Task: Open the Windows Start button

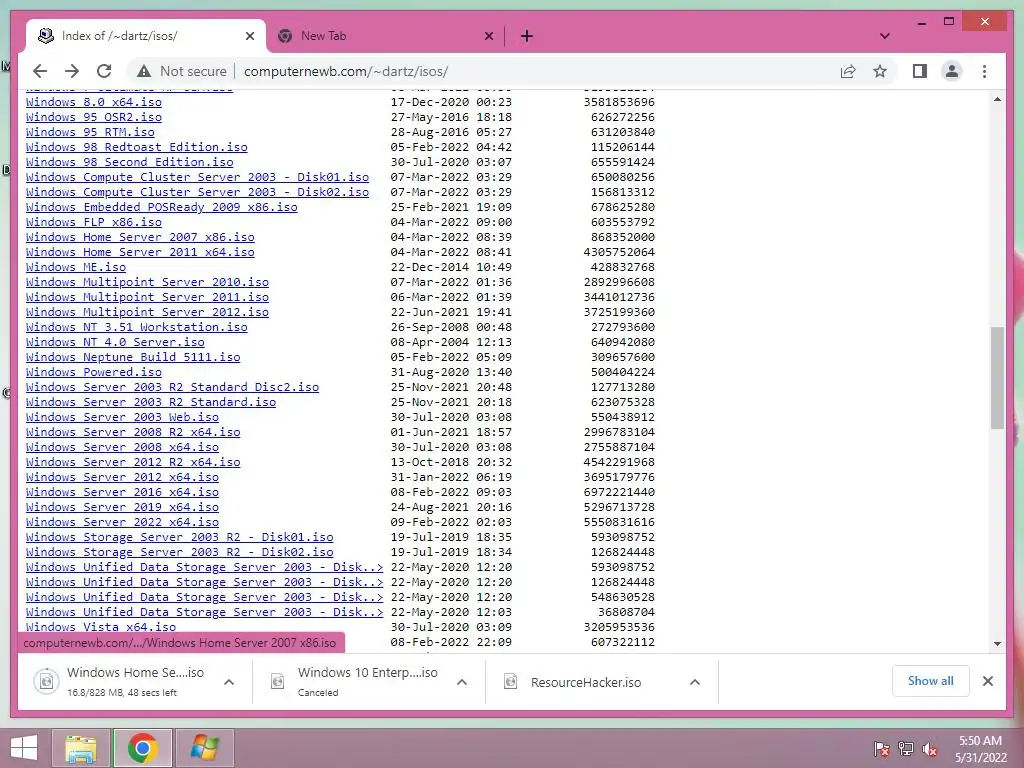Action: 24,748
